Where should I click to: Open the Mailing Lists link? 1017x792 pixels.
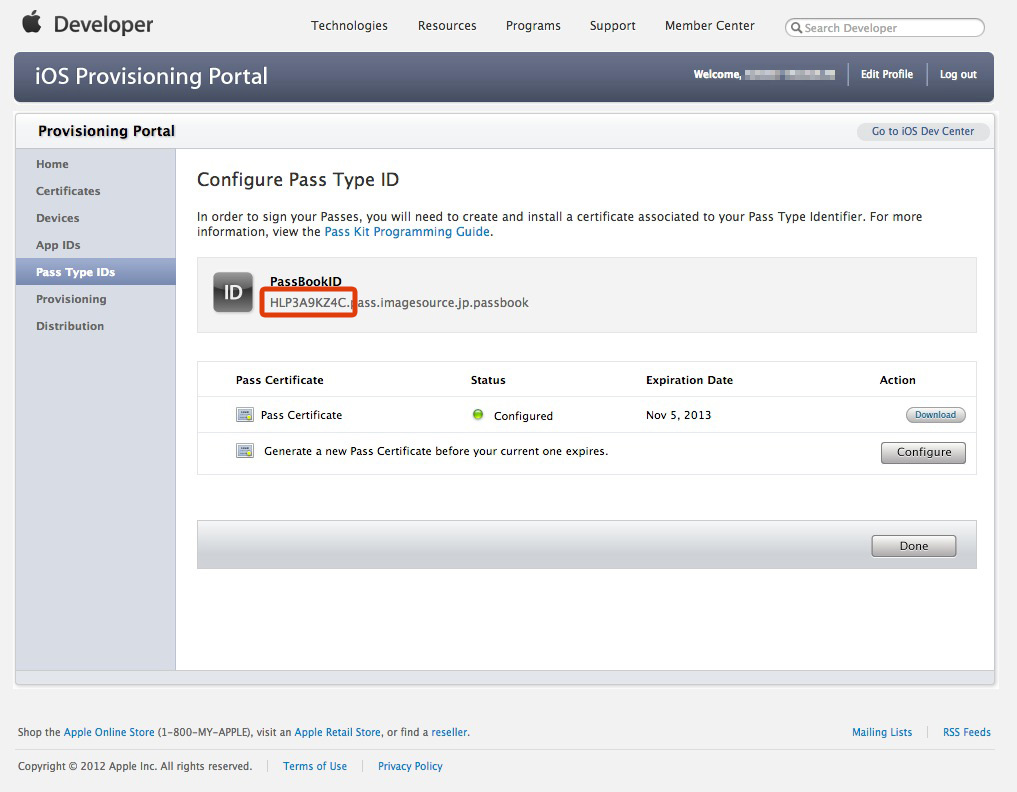pyautogui.click(x=882, y=732)
